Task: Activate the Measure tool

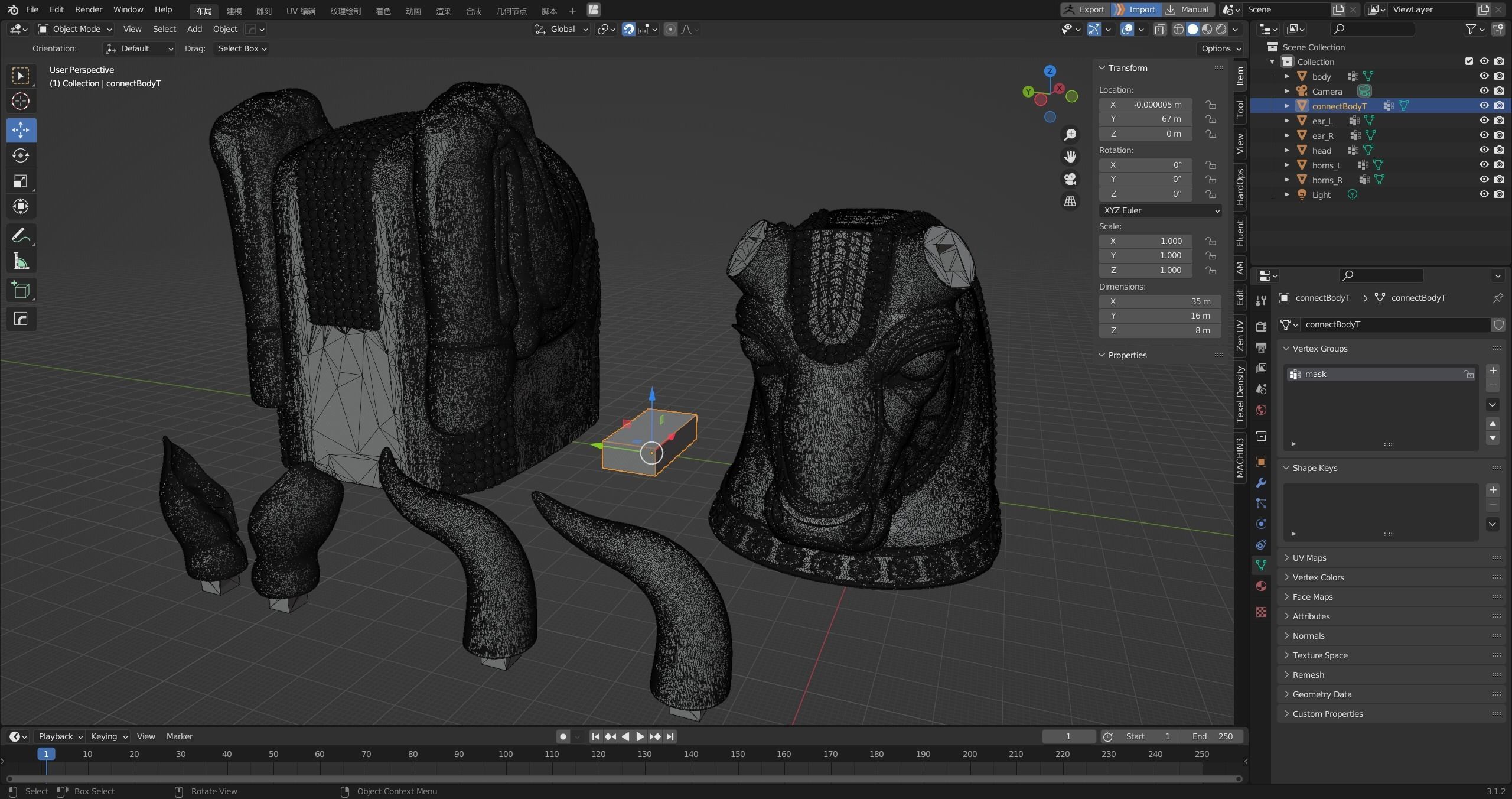Action: point(21,261)
